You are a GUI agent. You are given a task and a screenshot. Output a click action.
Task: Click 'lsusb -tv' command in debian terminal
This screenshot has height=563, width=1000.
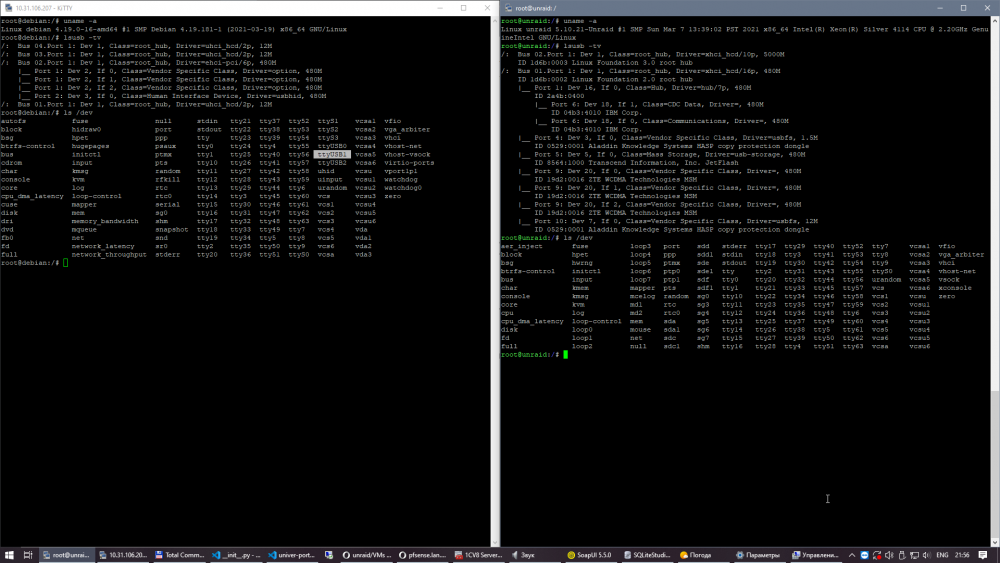coord(82,38)
